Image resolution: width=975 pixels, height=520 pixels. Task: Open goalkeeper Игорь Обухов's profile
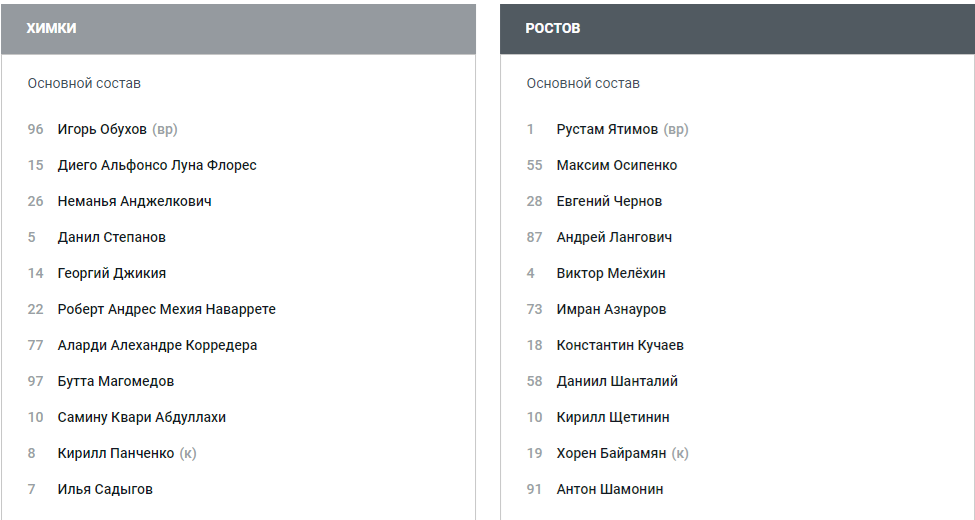tap(102, 129)
